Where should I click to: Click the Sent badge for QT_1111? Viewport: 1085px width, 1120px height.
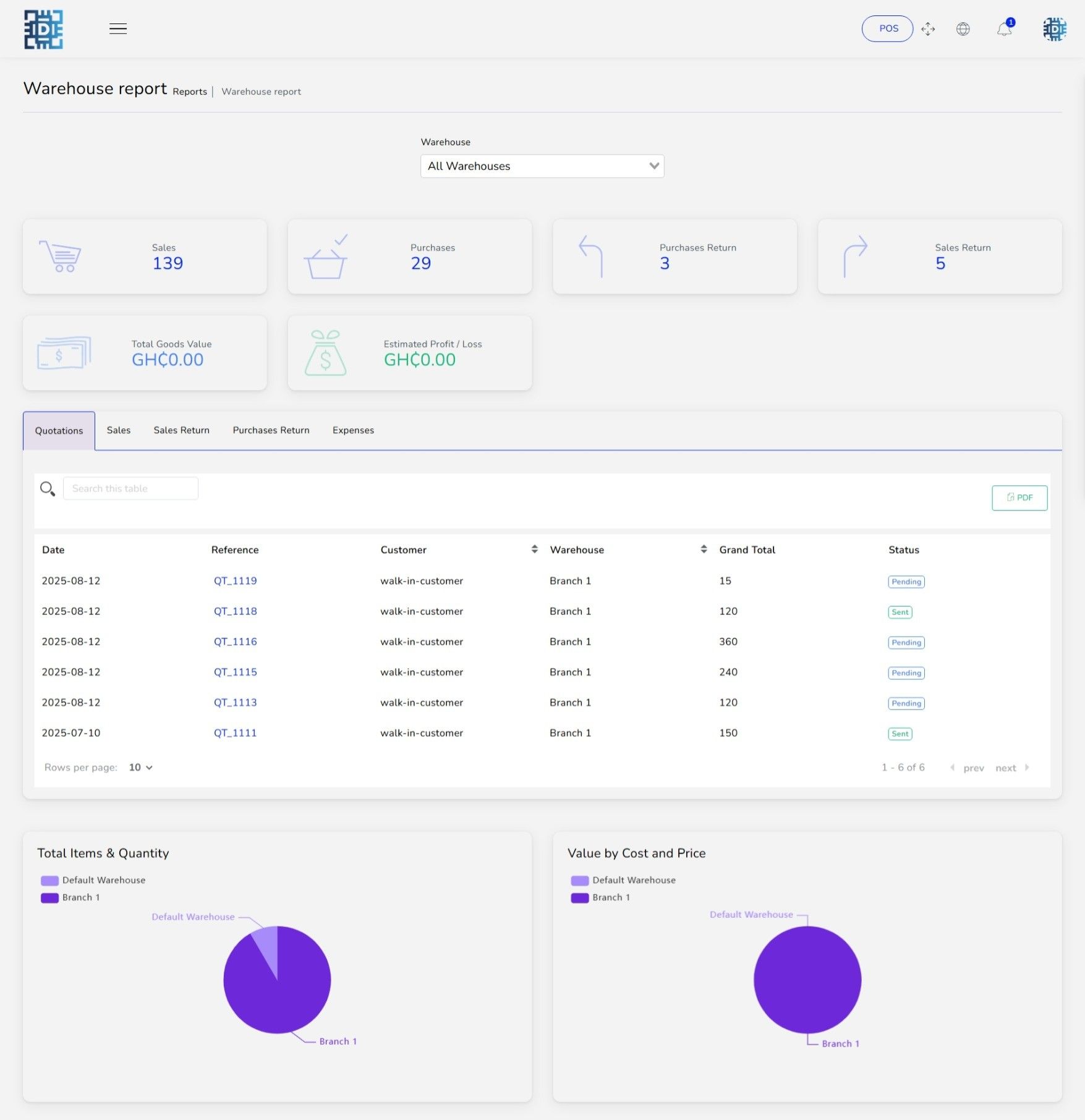pyautogui.click(x=900, y=734)
